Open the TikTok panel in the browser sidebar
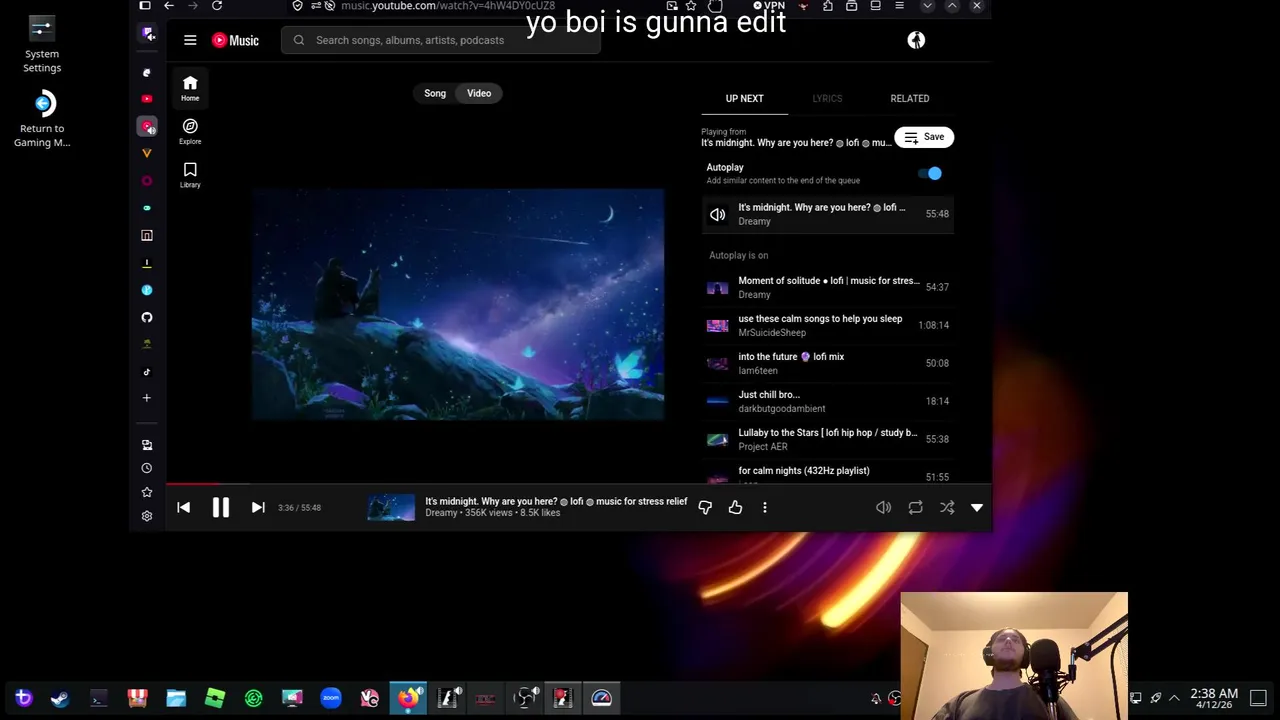 [x=147, y=372]
